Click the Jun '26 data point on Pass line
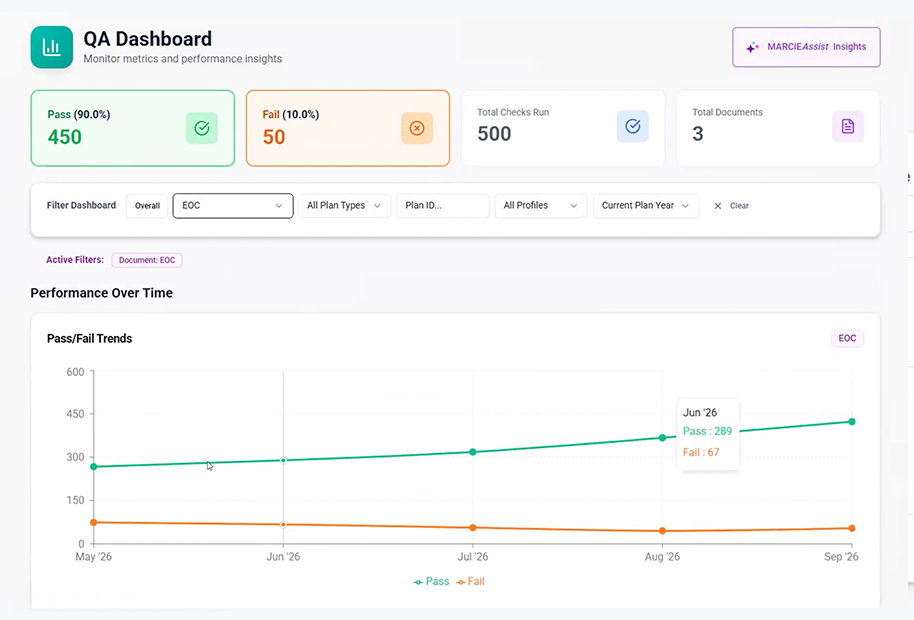This screenshot has width=914, height=620. 283,460
